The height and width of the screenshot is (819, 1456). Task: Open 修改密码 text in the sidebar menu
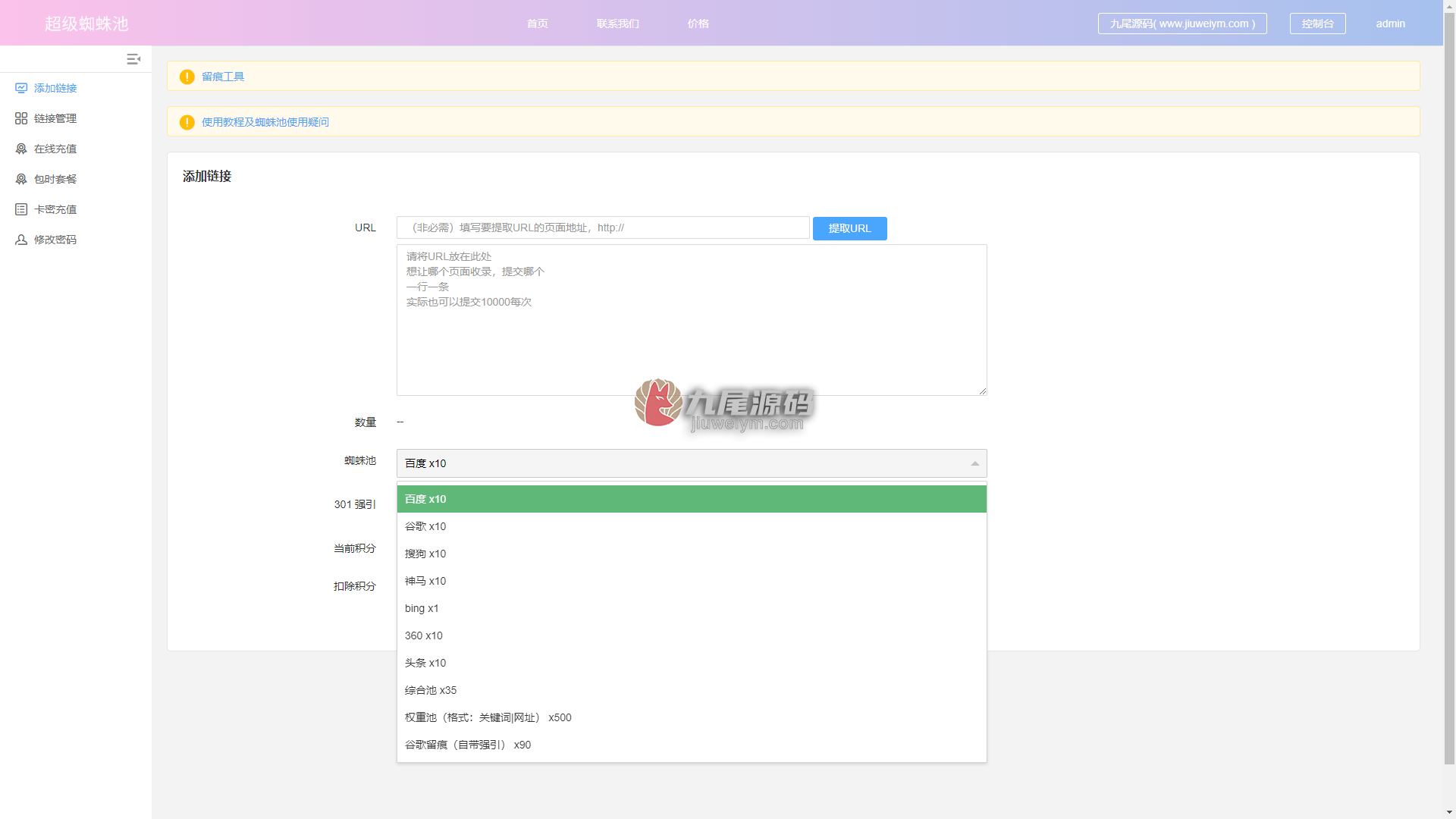55,240
